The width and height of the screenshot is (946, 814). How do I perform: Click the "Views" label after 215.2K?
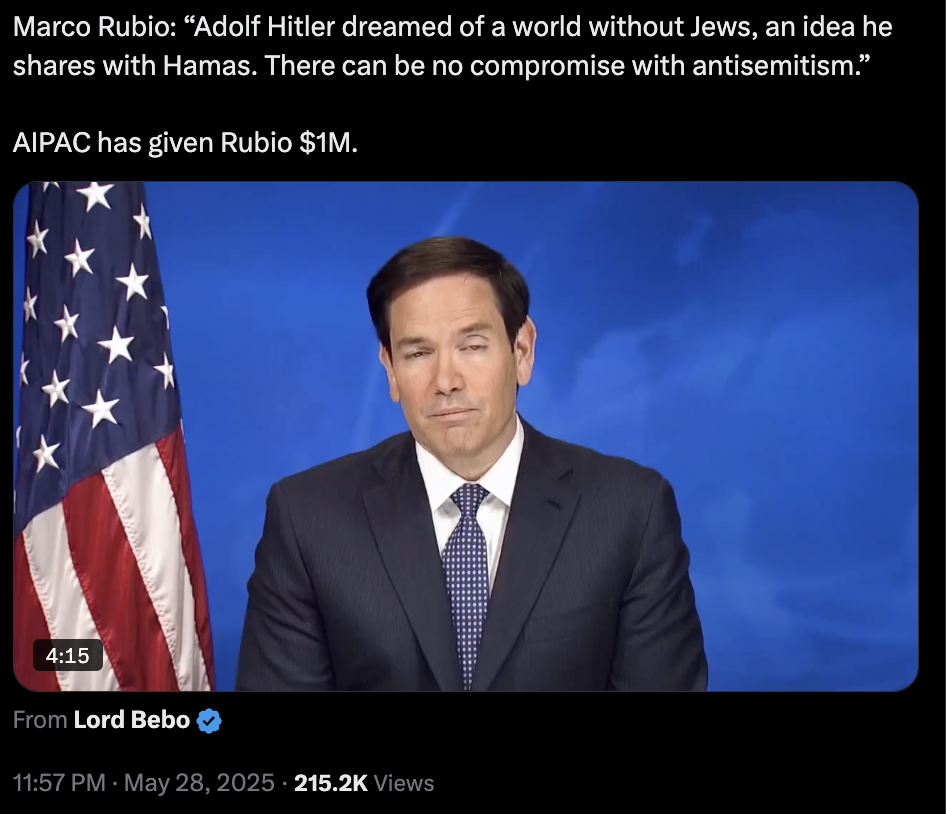click(x=404, y=783)
